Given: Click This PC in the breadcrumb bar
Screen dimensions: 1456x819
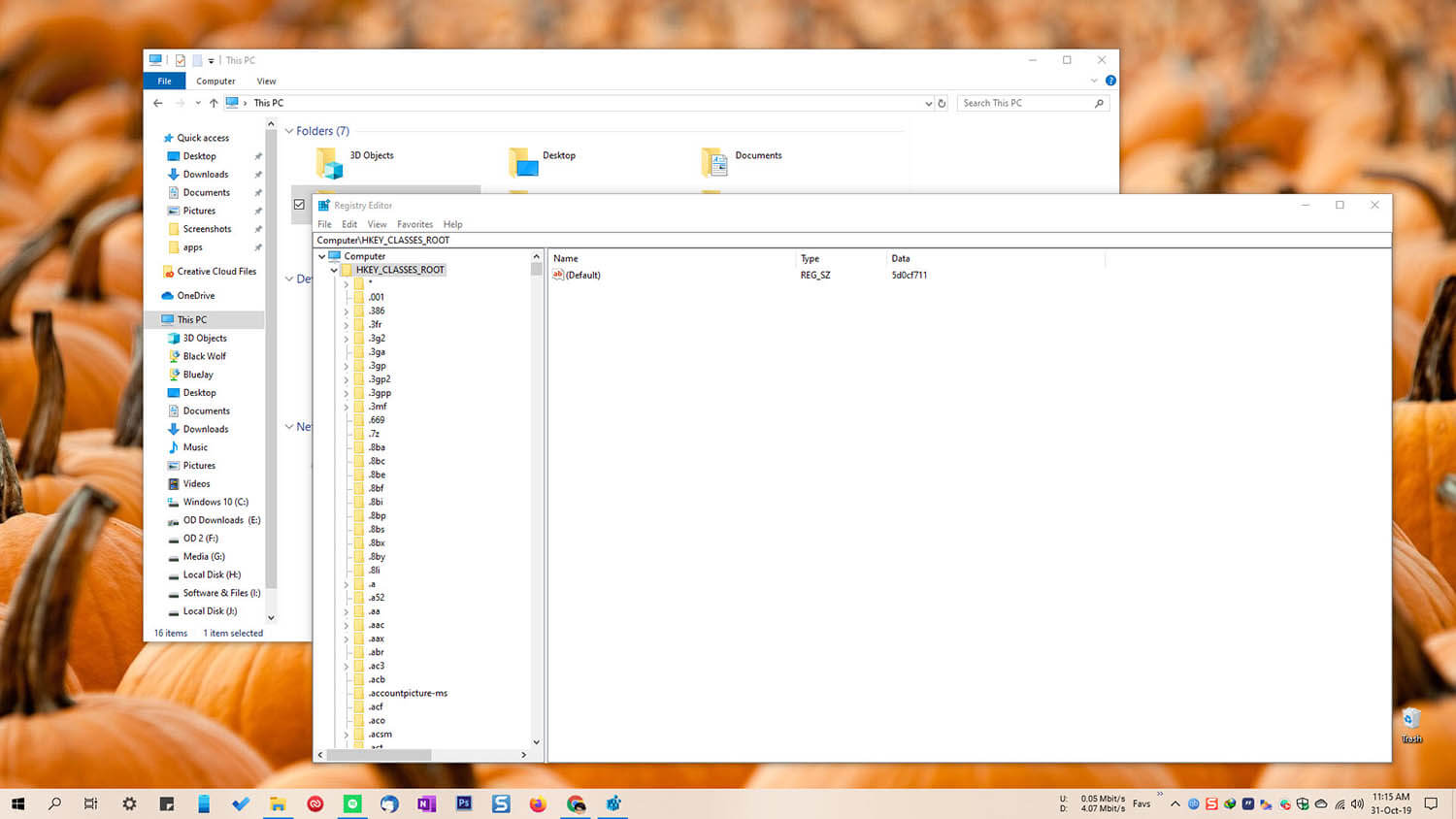Looking at the screenshot, I should coord(268,103).
